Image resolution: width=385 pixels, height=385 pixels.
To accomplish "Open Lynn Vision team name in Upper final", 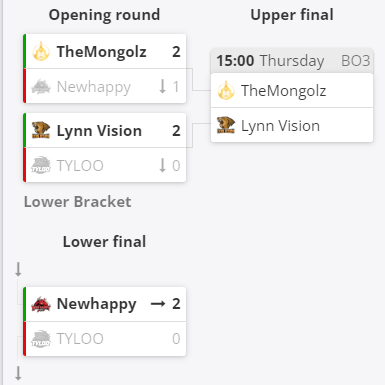I will click(x=280, y=126).
